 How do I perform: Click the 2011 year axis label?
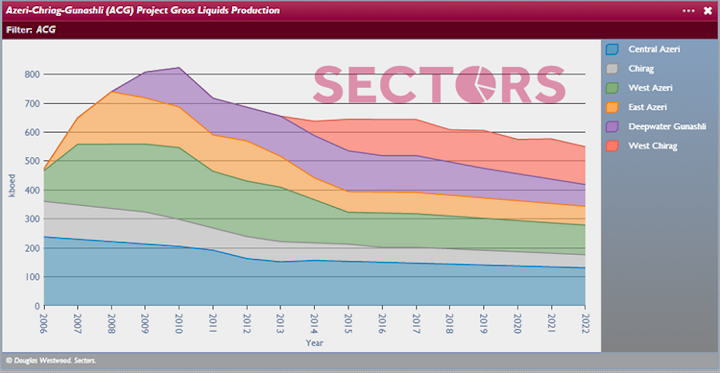(x=213, y=323)
